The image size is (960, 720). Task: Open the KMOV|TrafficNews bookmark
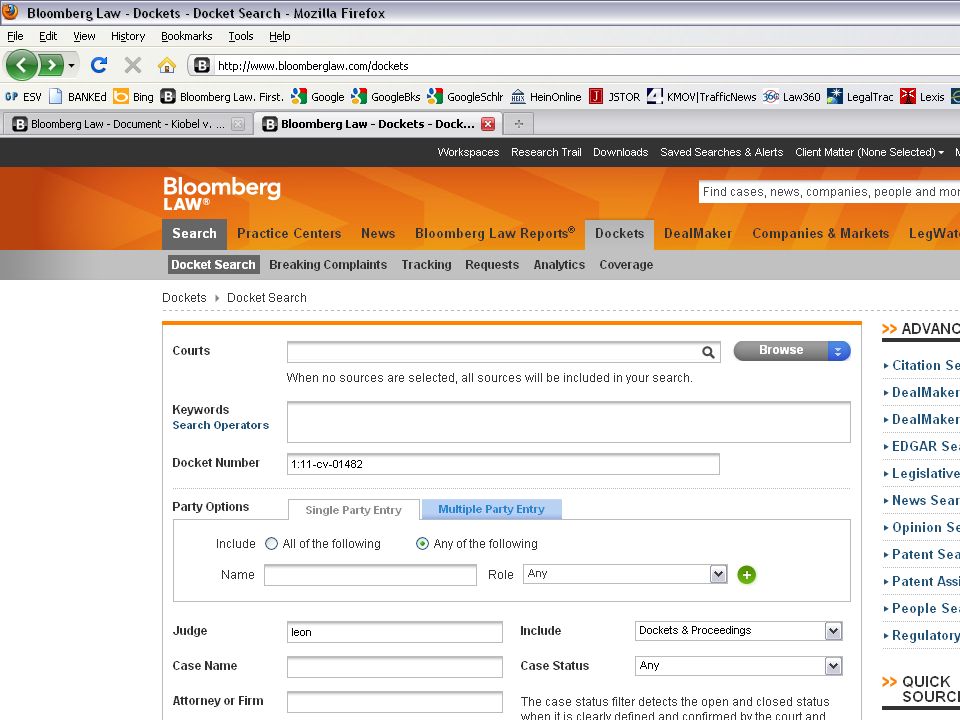702,97
